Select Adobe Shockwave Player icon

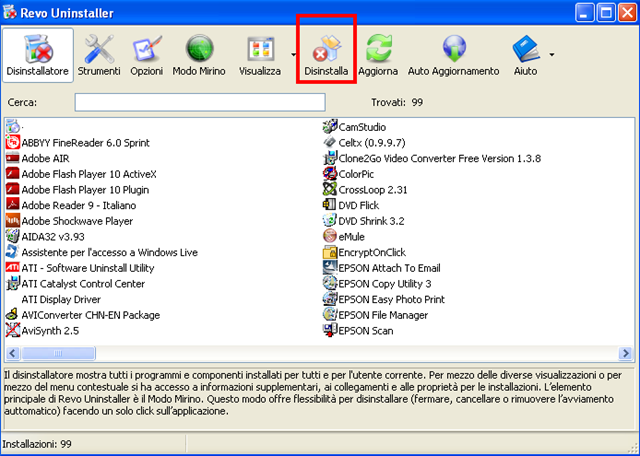coord(12,221)
